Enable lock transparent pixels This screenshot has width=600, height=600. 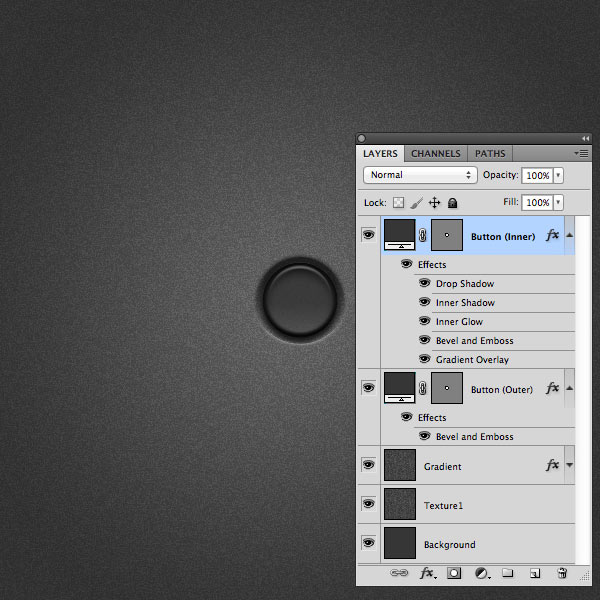398,202
